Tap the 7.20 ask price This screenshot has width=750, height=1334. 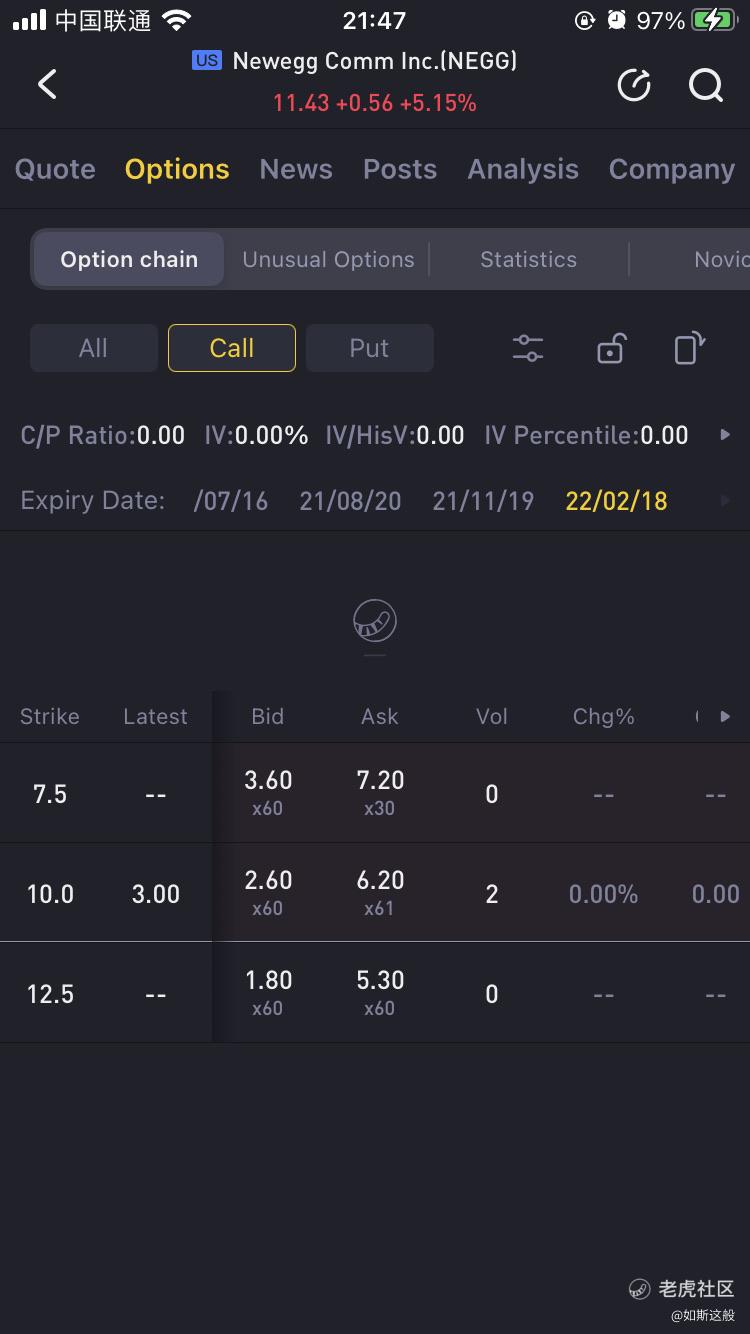[x=380, y=780]
